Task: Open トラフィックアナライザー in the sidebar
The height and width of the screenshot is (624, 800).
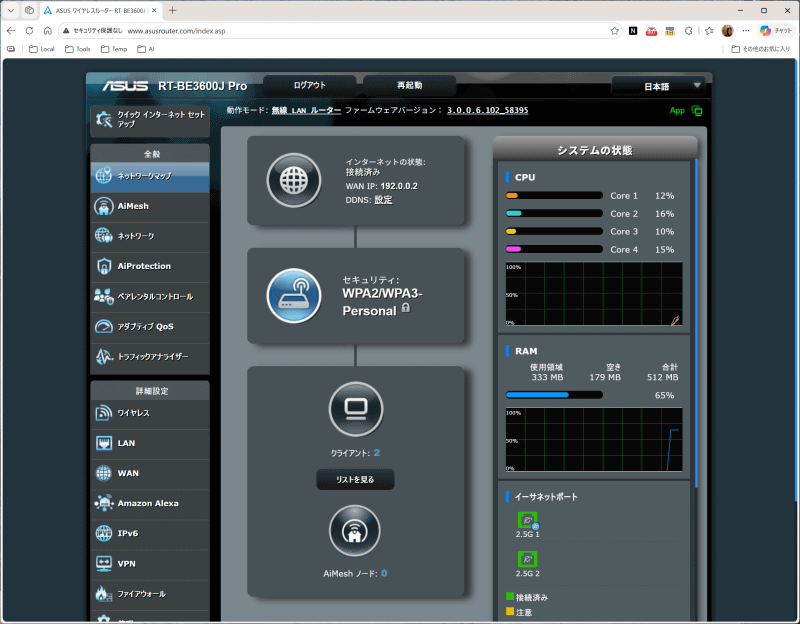Action: 150,357
